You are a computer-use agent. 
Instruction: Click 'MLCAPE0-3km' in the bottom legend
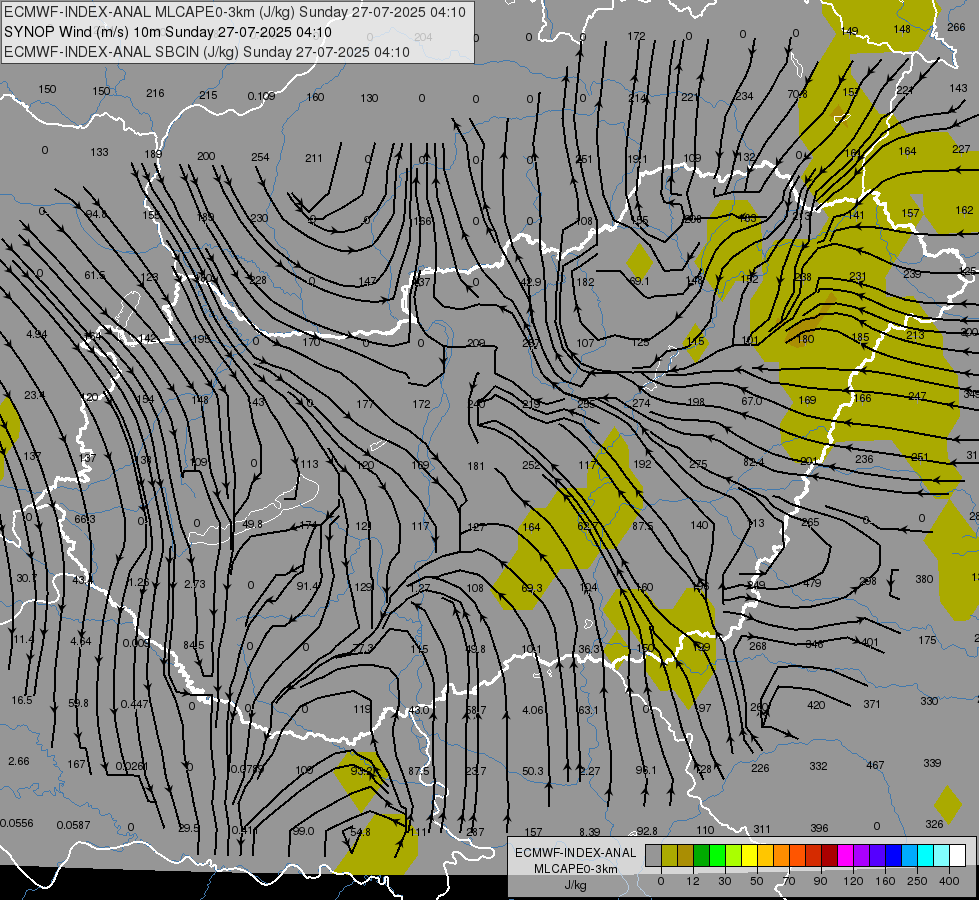coord(575,869)
